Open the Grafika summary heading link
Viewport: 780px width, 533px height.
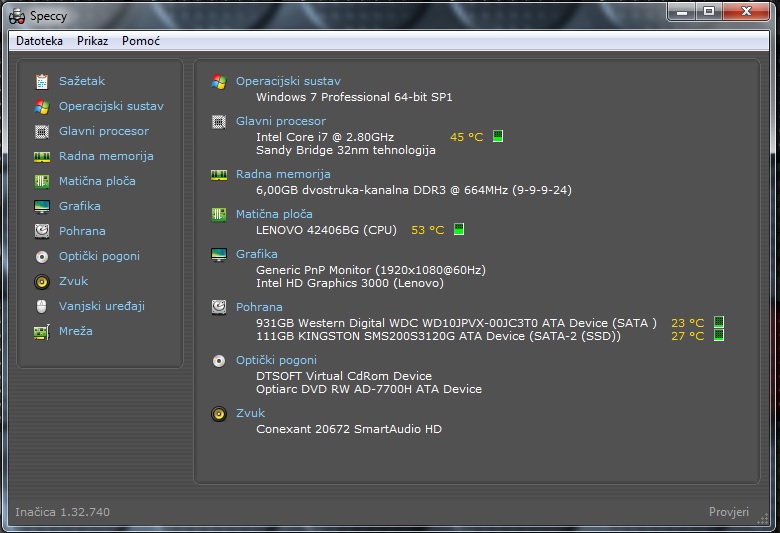coord(257,254)
